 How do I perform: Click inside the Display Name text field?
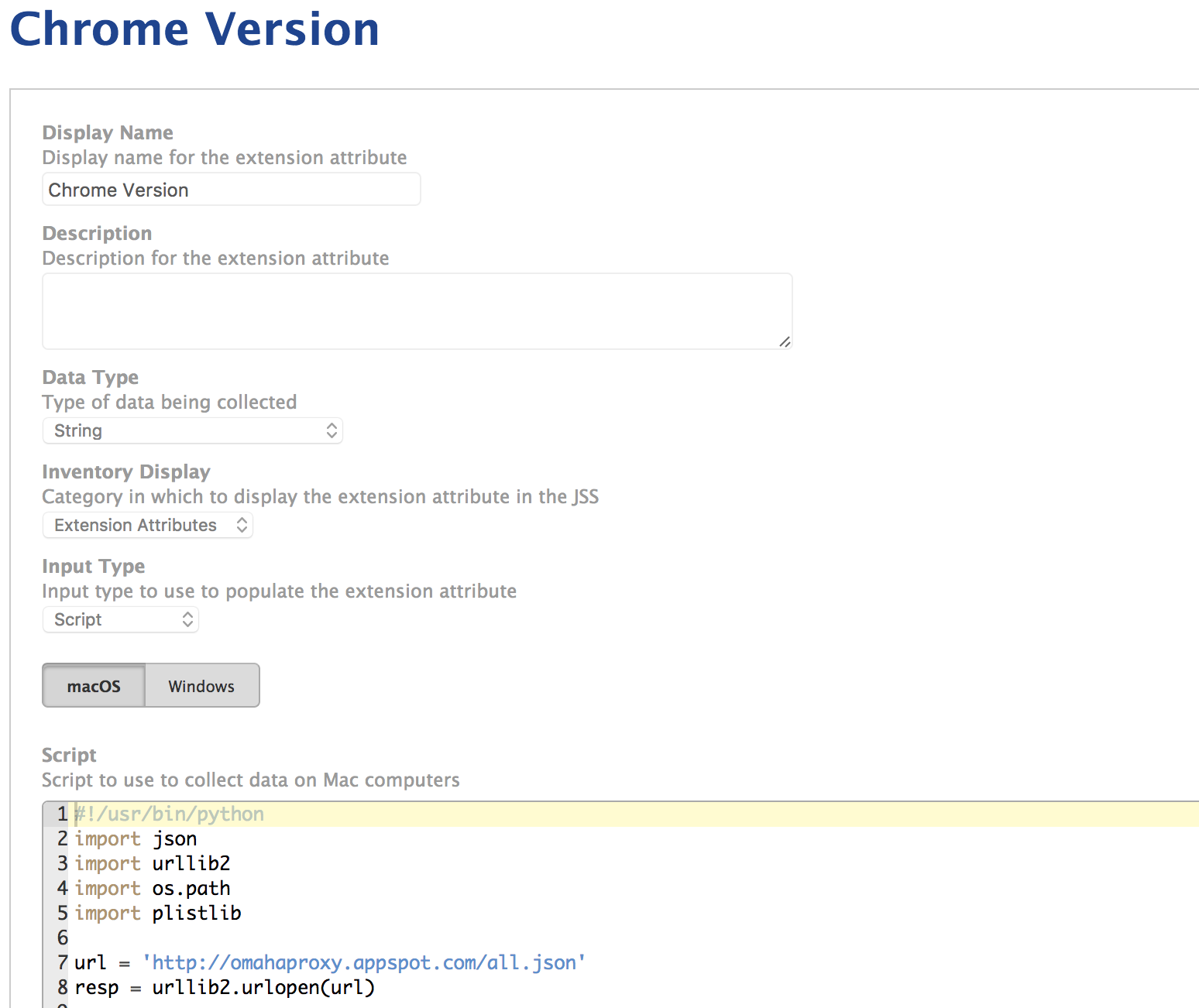[231, 189]
